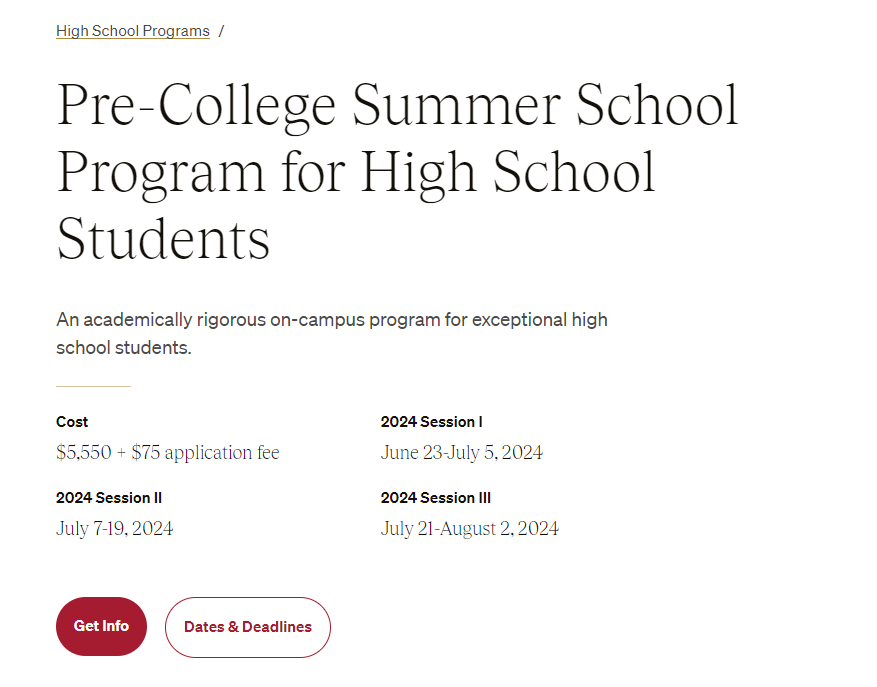Click the 'school students.' description line

click(x=124, y=347)
